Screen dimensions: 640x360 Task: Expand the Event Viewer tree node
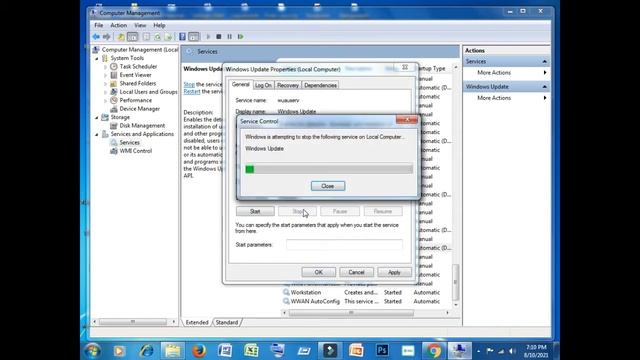click(x=105, y=75)
